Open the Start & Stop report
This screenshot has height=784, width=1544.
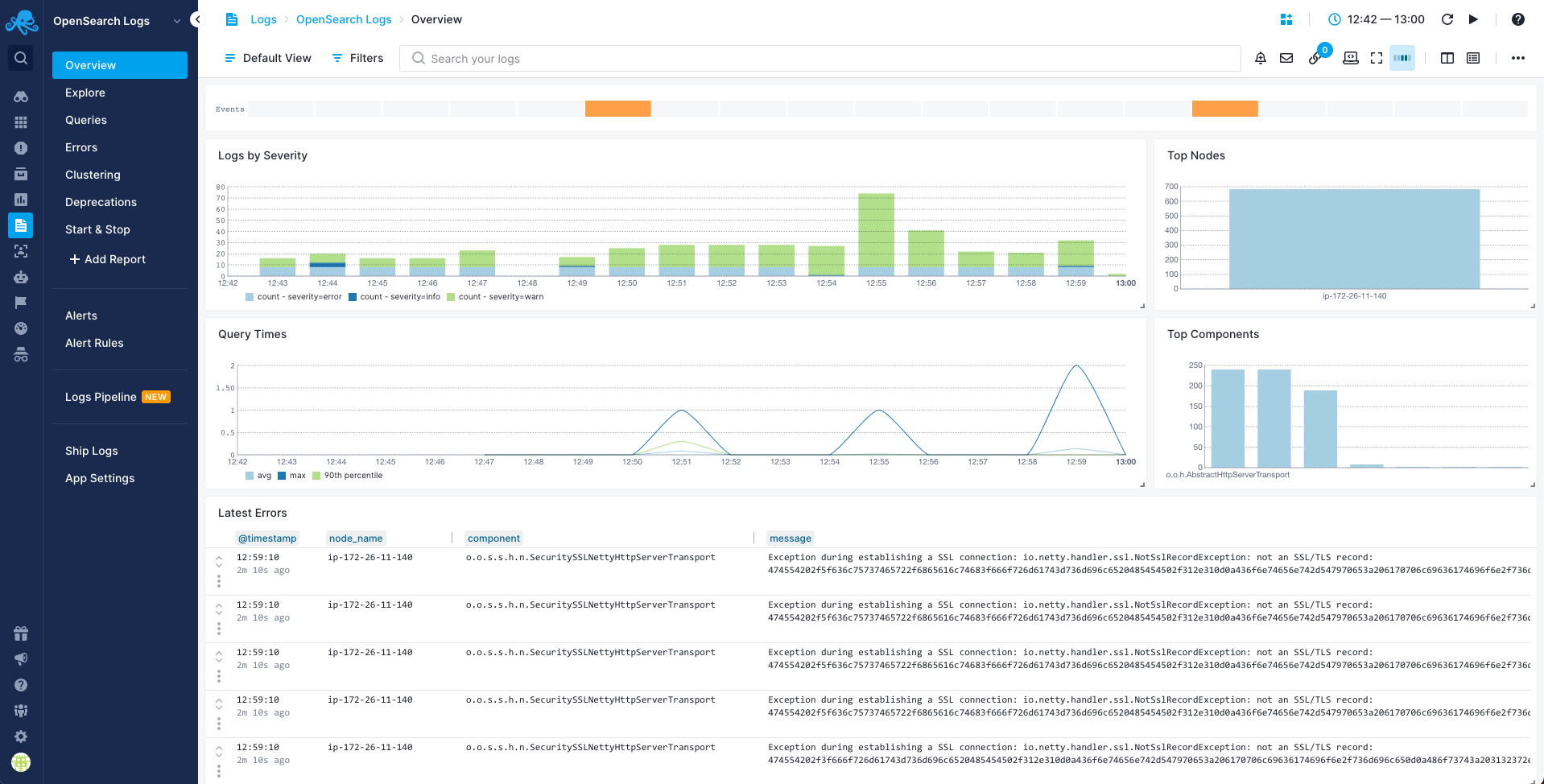point(97,229)
